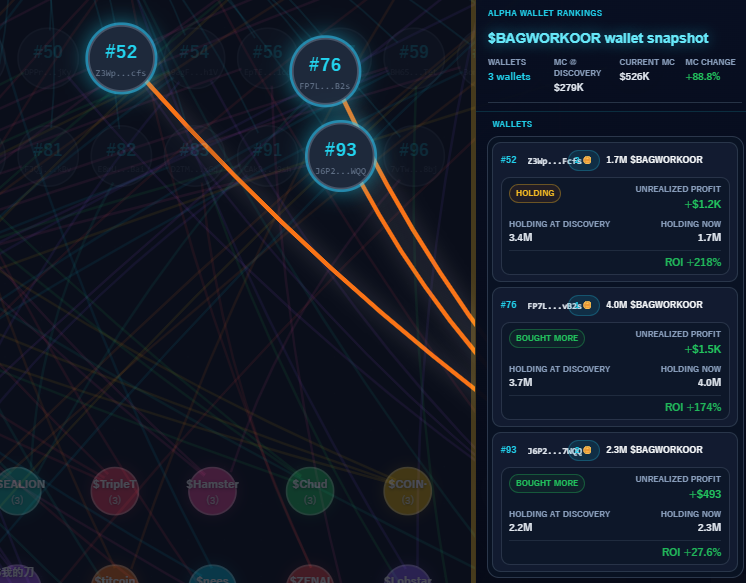This screenshot has height=583, width=746.
Task: Click the '4.0M $BAGWORKOOR' holding text
Action: pyautogui.click(x=654, y=305)
